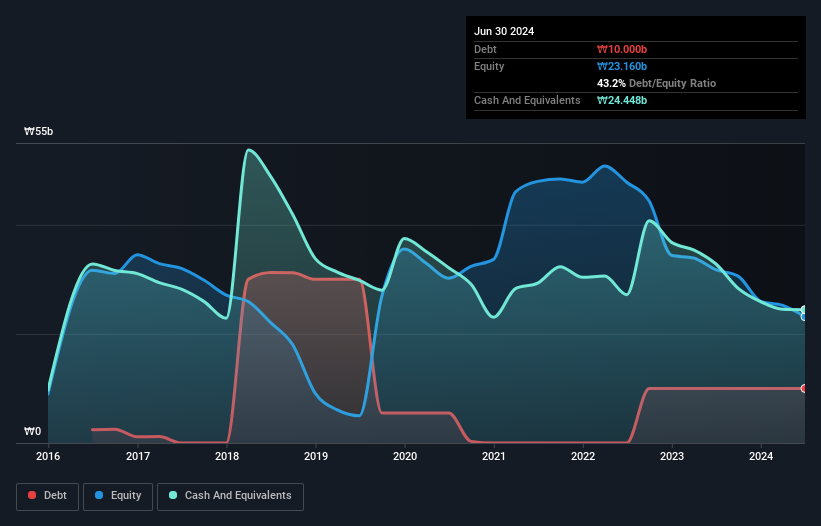
Task: Click the 2019 x-axis label
Action: 316,456
